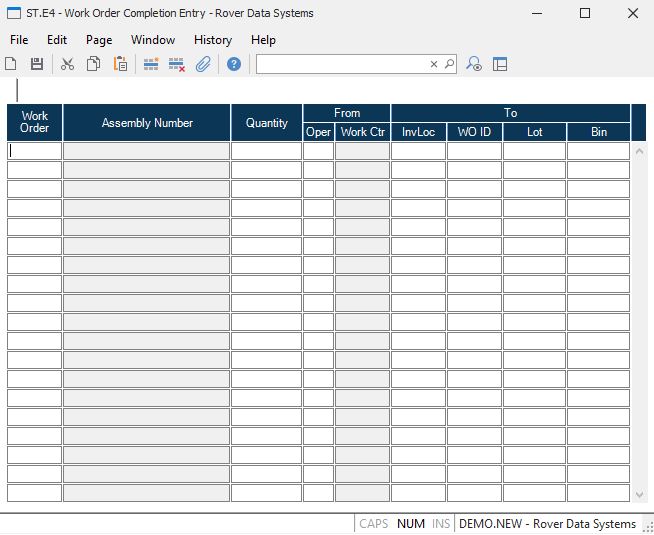
Task: Click the Insert row icon
Action: (x=151, y=64)
